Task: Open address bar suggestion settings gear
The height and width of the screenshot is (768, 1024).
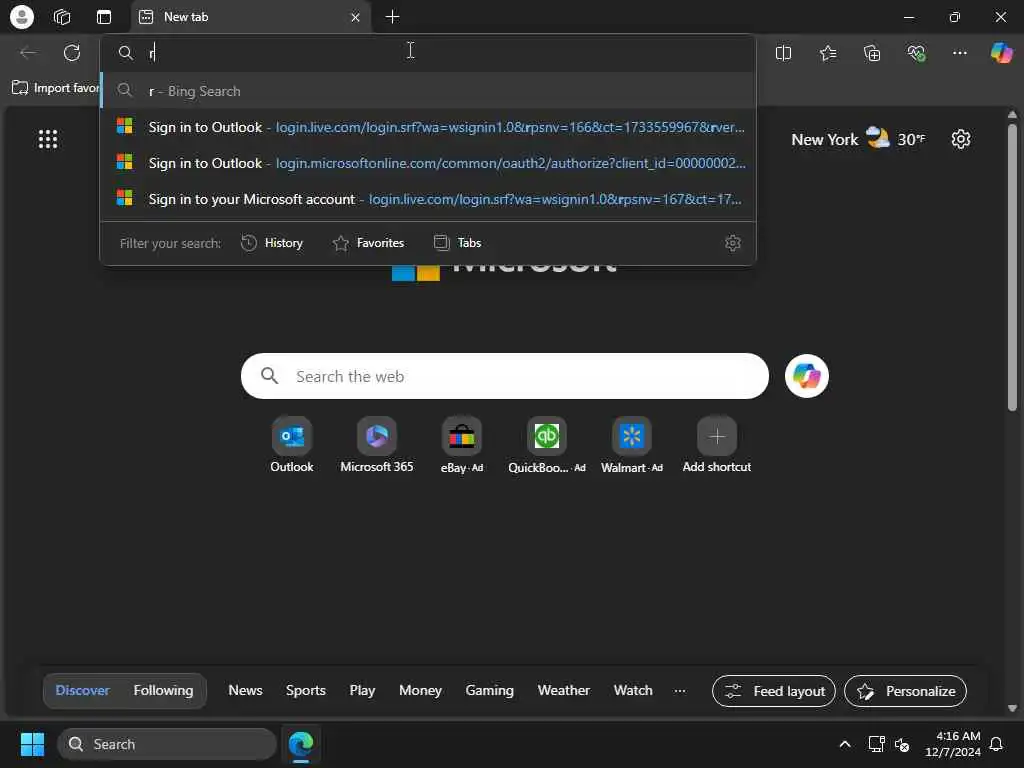Action: tap(733, 243)
